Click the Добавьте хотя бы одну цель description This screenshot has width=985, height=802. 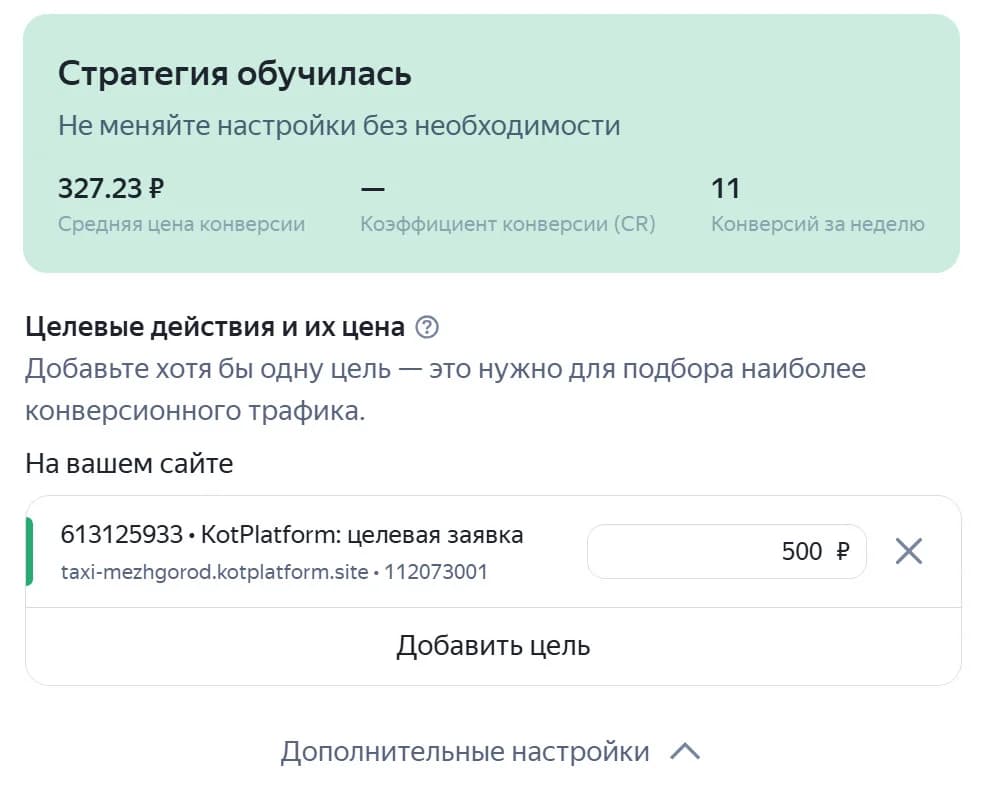[445, 389]
